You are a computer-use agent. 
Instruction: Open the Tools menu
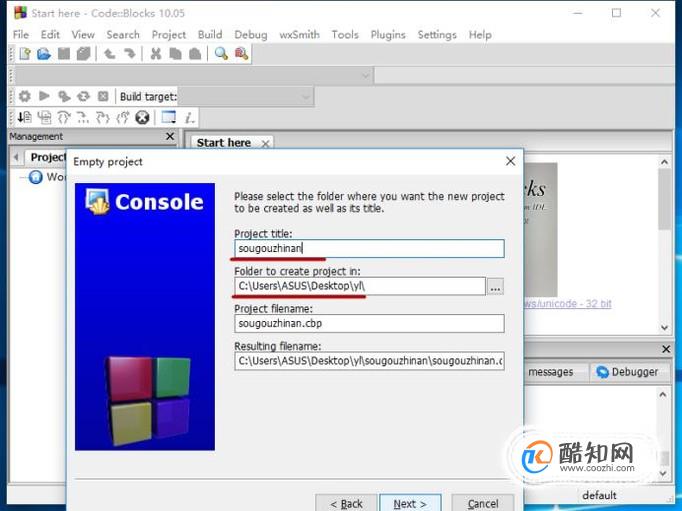tap(345, 35)
